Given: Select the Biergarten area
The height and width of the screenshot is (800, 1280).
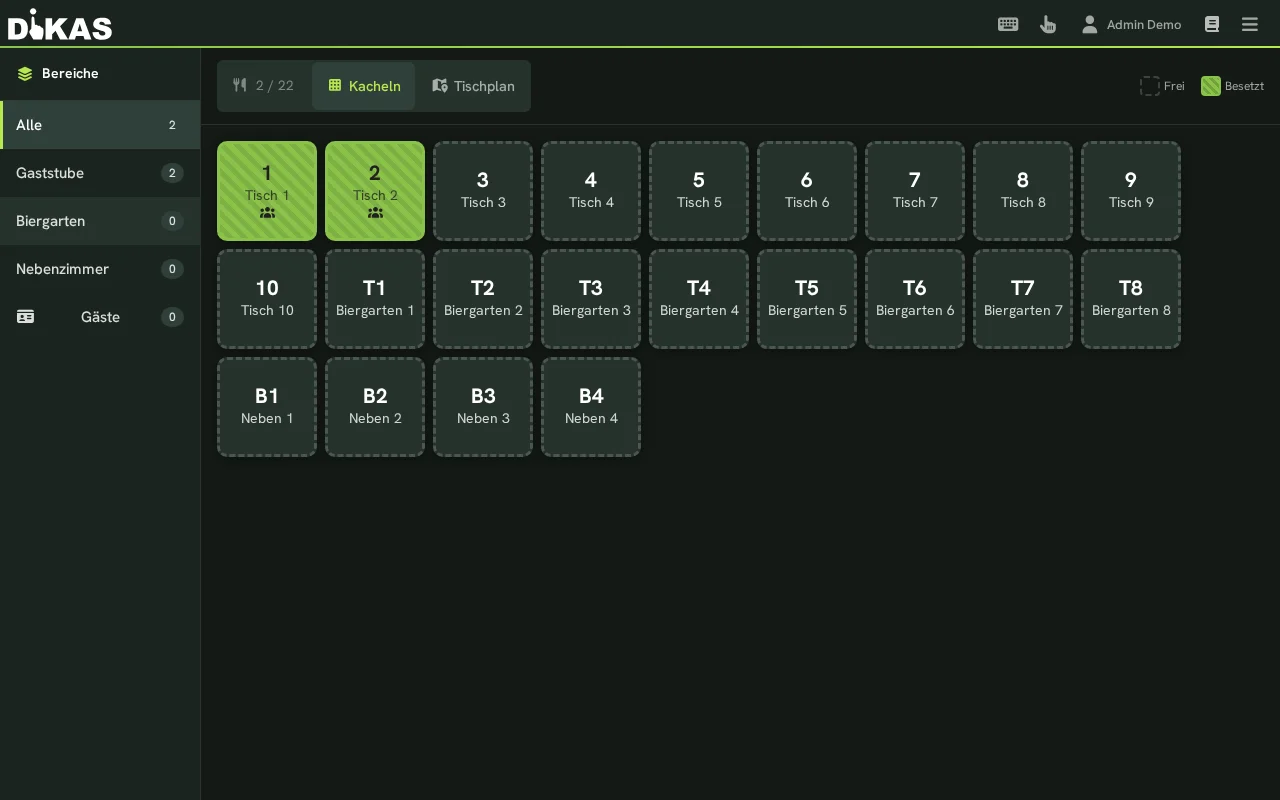Looking at the screenshot, I should 100,221.
